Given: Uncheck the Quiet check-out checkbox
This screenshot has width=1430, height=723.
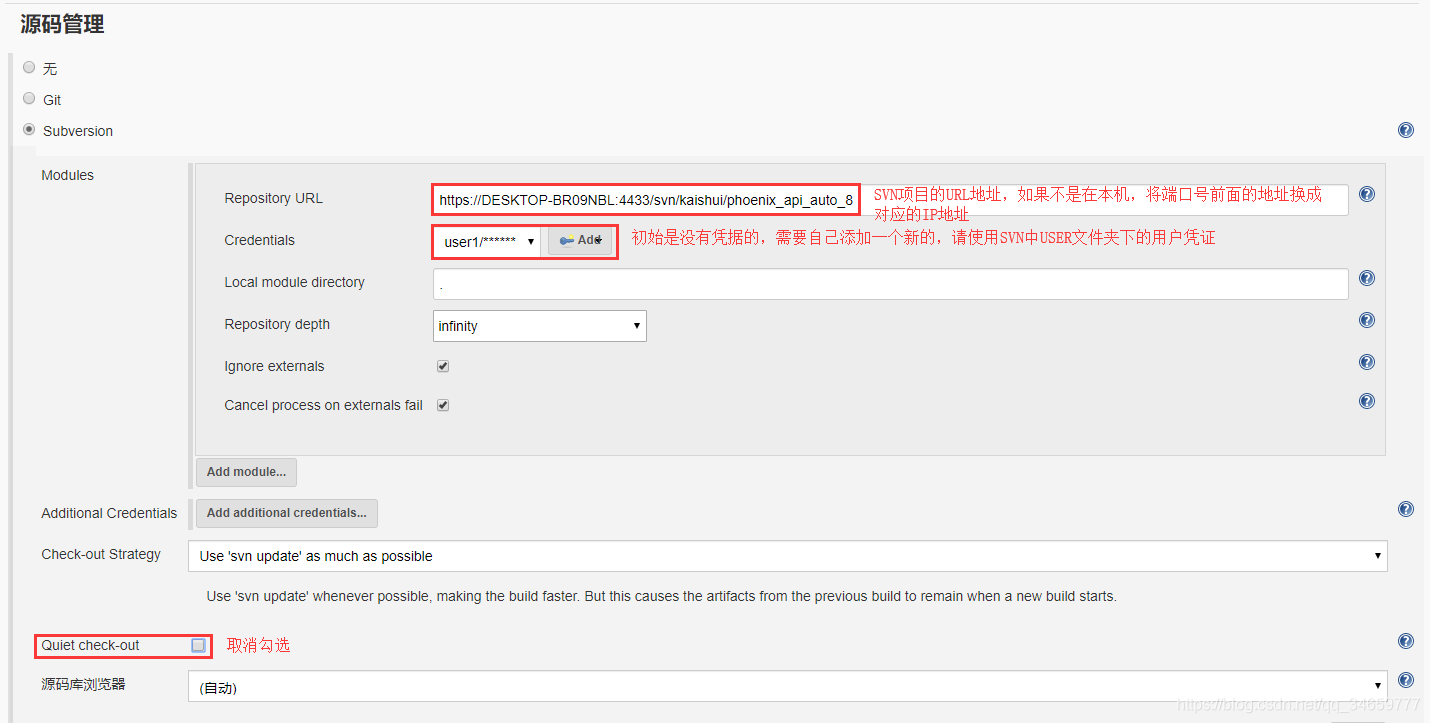Looking at the screenshot, I should (198, 645).
